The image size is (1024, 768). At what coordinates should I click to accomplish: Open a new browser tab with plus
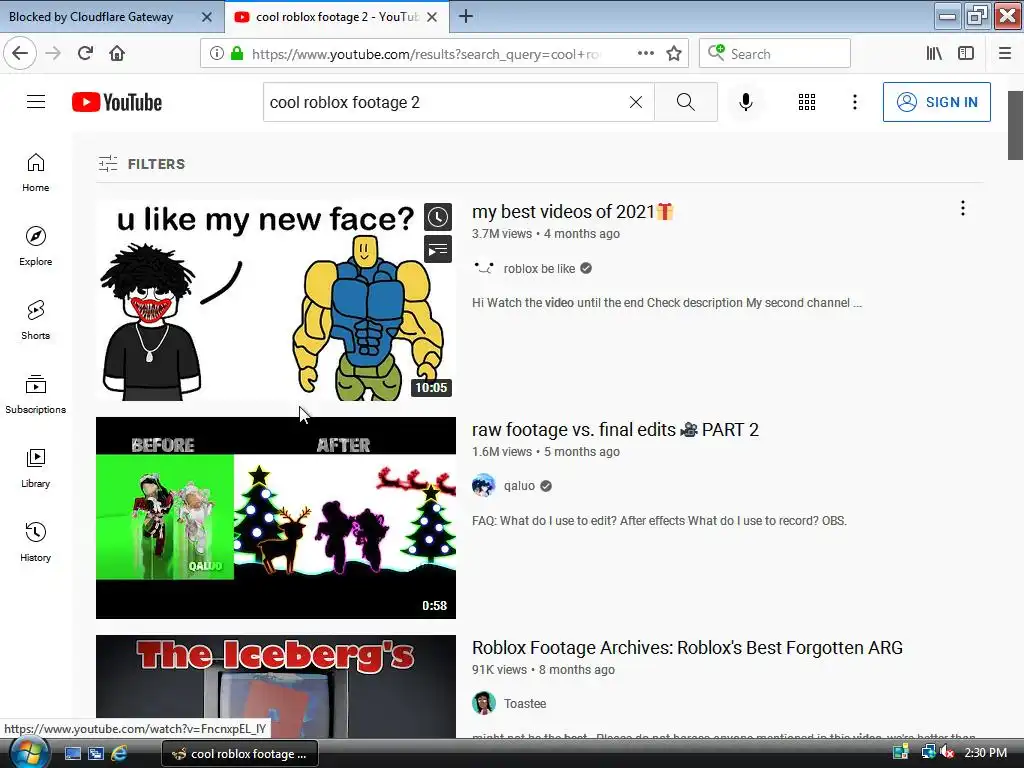(466, 16)
